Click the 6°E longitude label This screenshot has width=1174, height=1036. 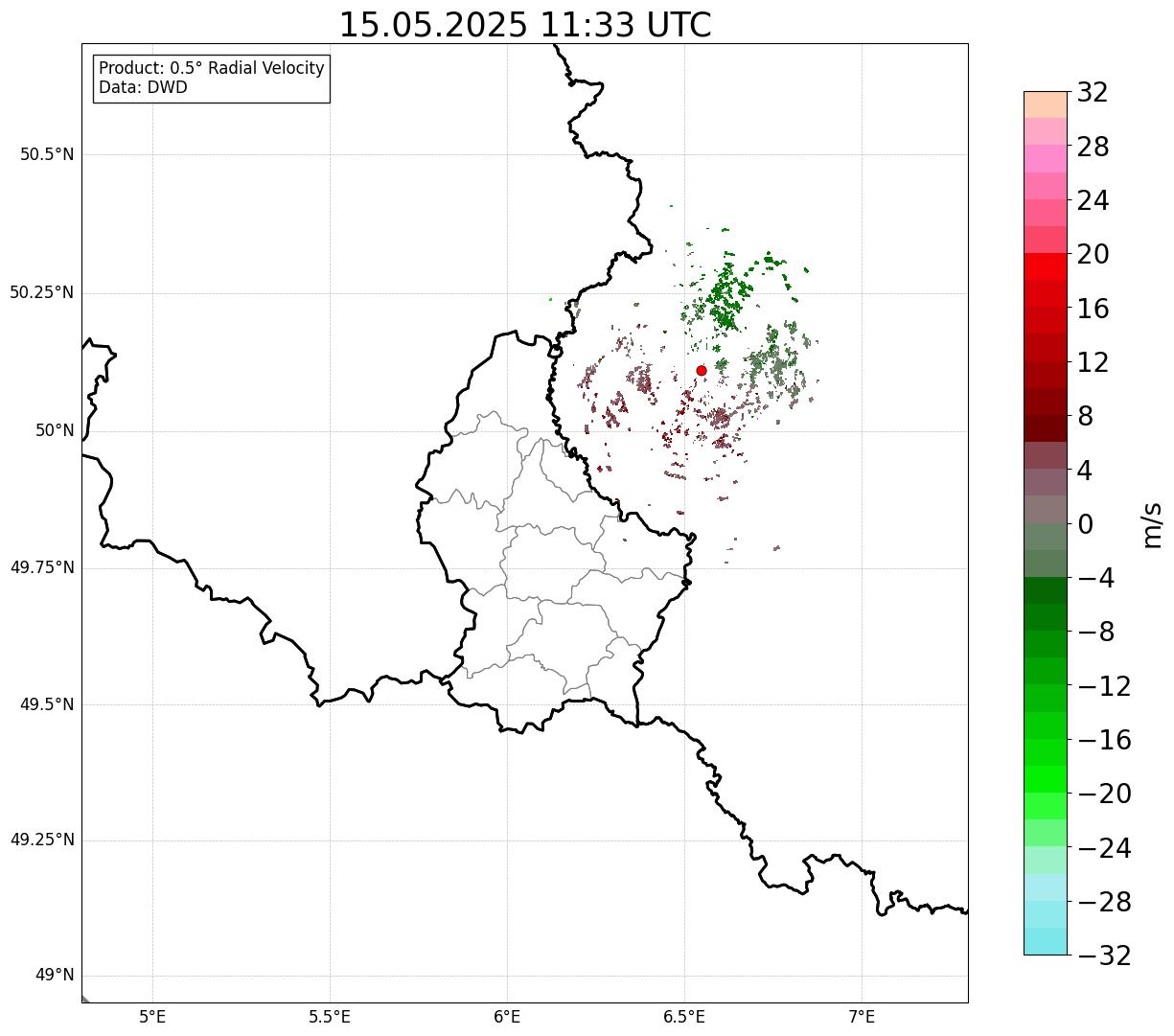pos(508,1017)
